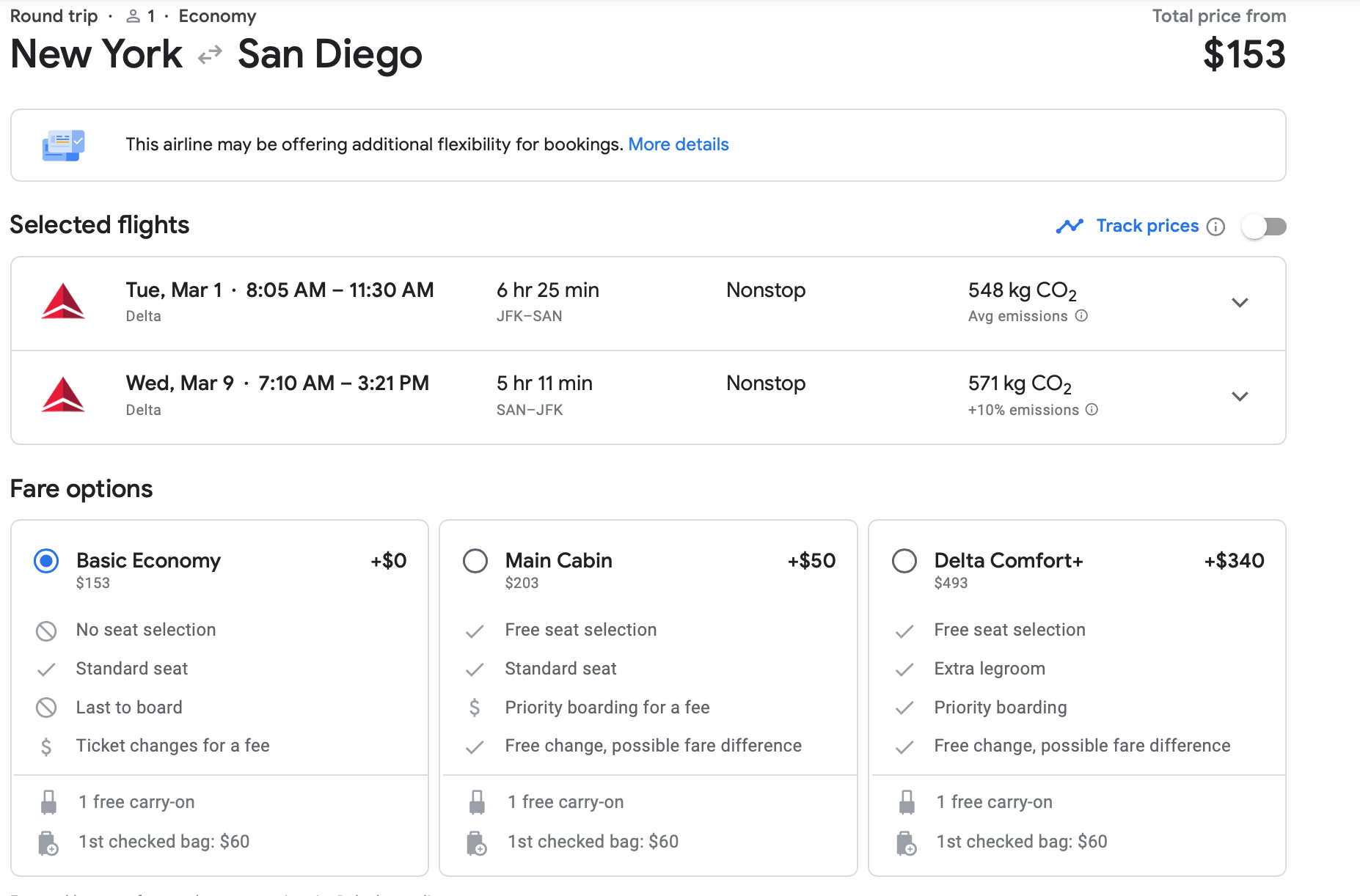
Task: Click the Main Cabin +$50 price
Action: point(811,561)
